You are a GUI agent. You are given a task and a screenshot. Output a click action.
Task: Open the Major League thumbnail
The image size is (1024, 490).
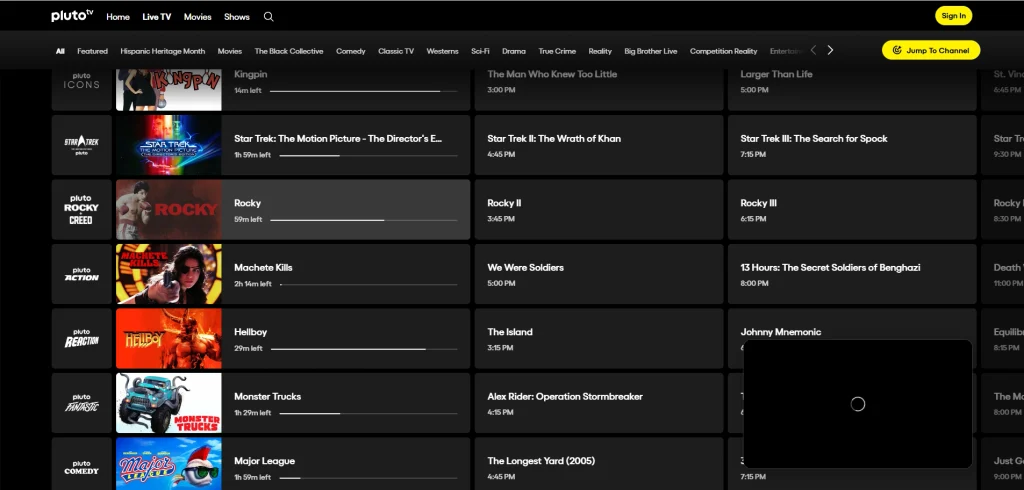point(168,464)
